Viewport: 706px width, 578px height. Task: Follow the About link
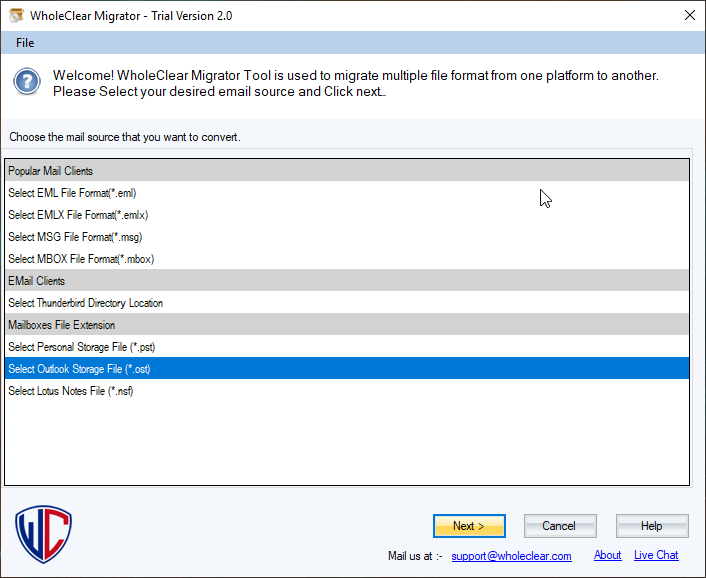coord(607,555)
